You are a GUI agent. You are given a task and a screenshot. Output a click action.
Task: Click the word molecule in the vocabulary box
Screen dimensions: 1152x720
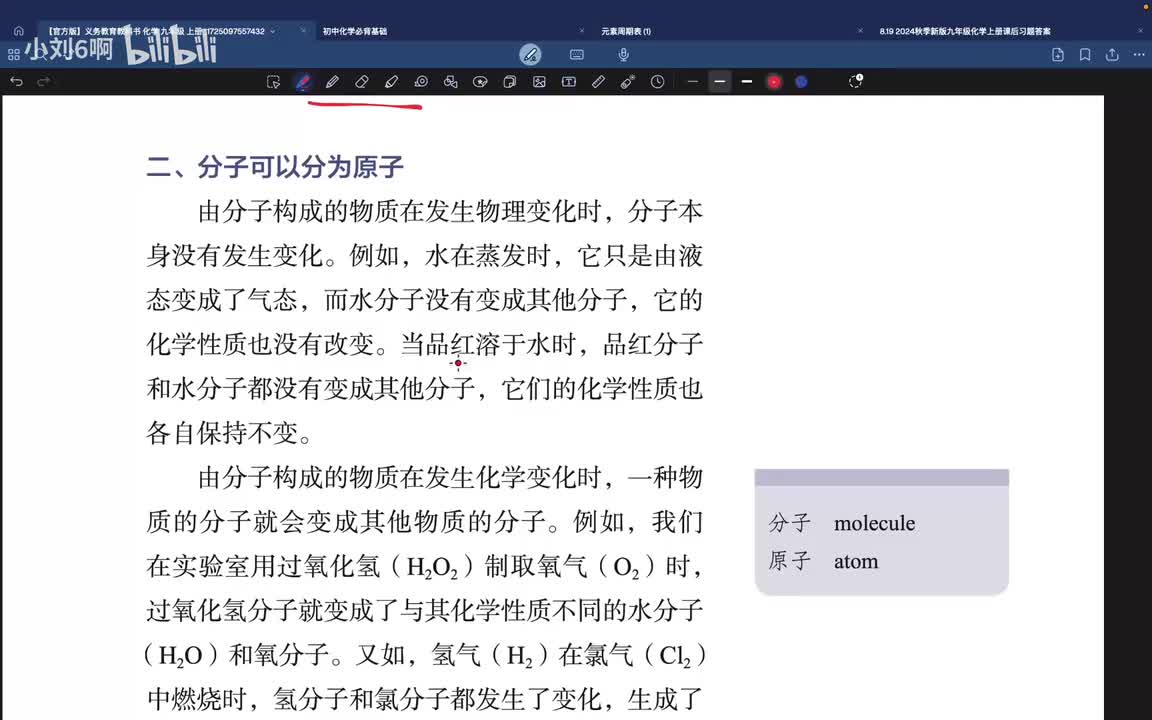(874, 523)
